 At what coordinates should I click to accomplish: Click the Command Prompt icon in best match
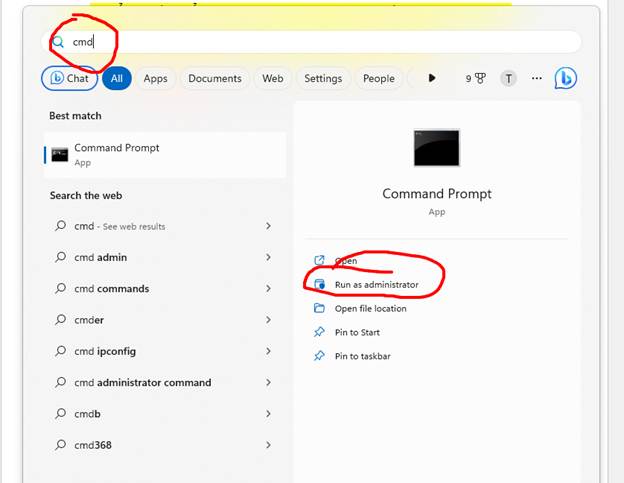tap(60, 155)
